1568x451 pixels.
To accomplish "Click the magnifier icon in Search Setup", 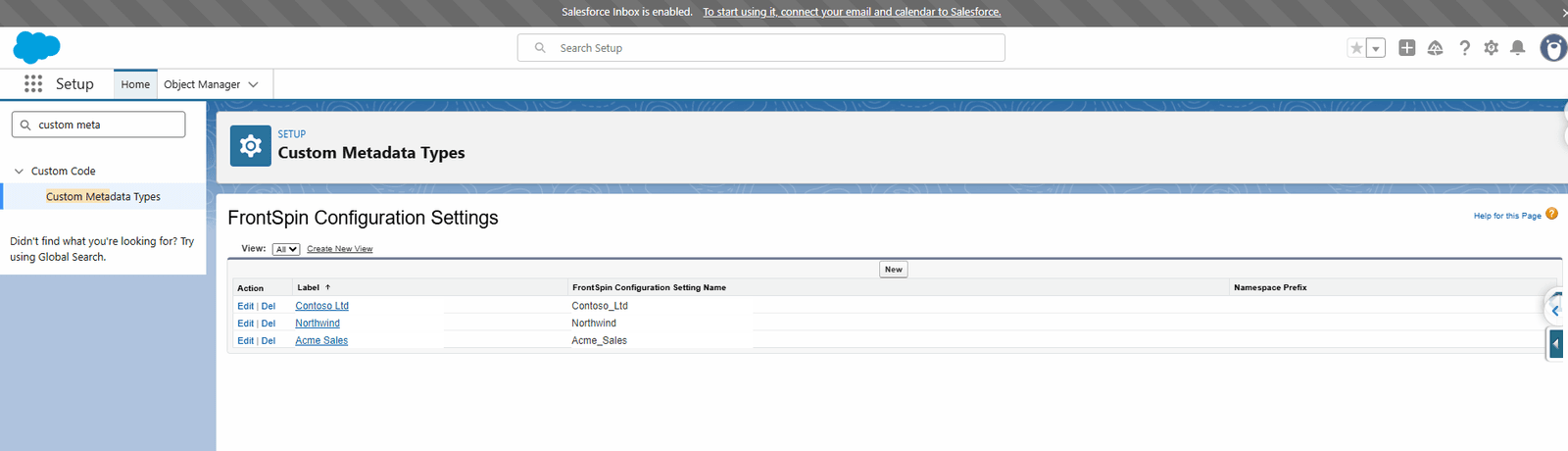I will (x=540, y=48).
